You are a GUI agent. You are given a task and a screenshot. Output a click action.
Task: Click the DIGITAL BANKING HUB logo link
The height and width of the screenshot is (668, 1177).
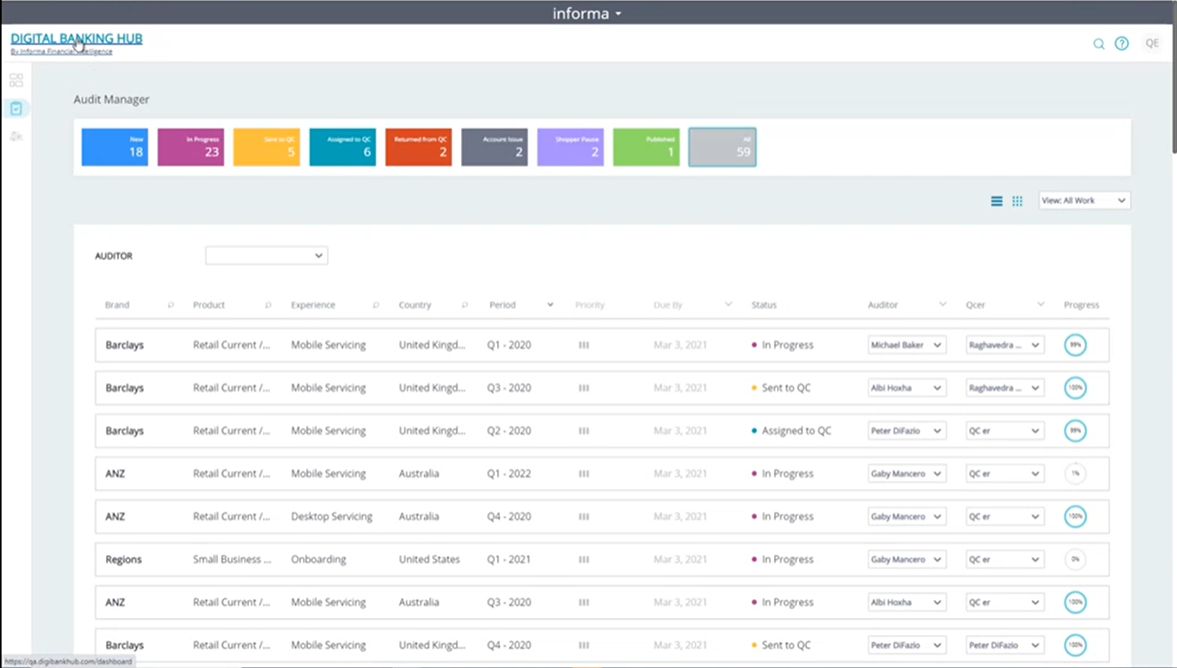[77, 38]
